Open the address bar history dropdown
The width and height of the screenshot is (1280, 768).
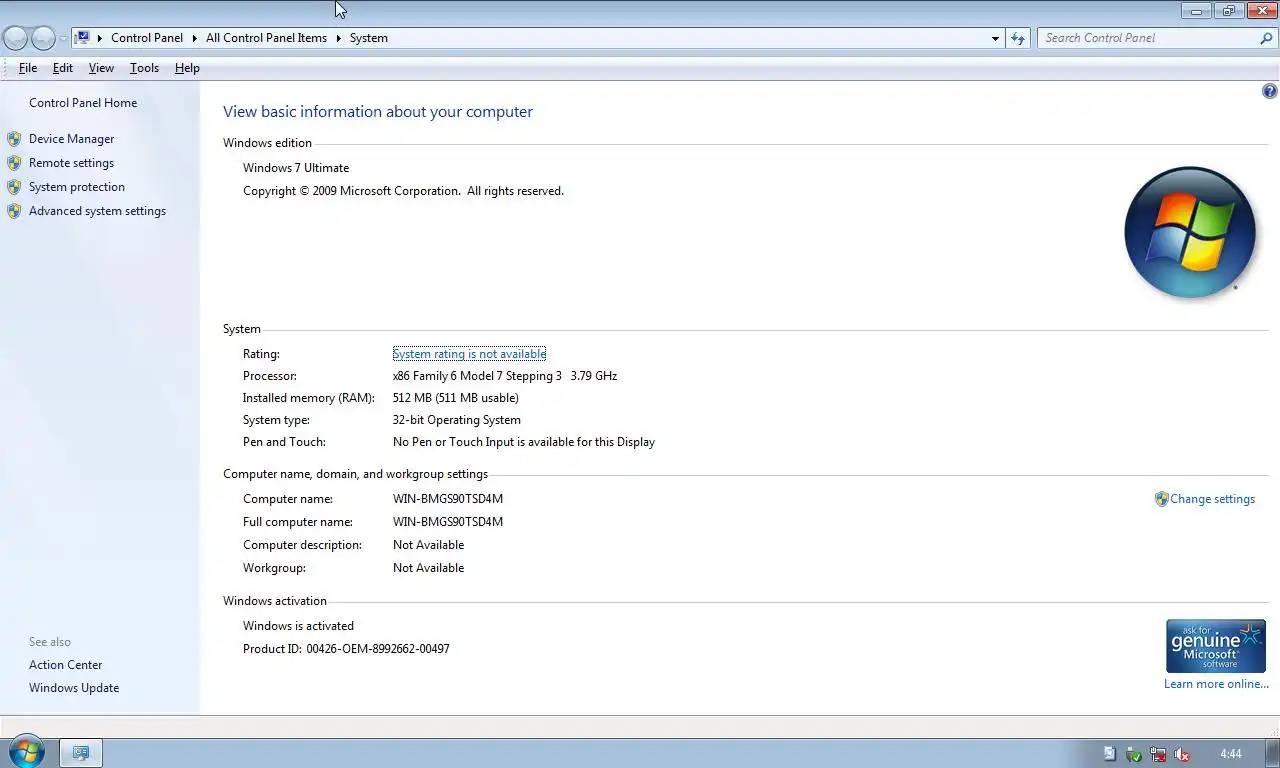[995, 38]
